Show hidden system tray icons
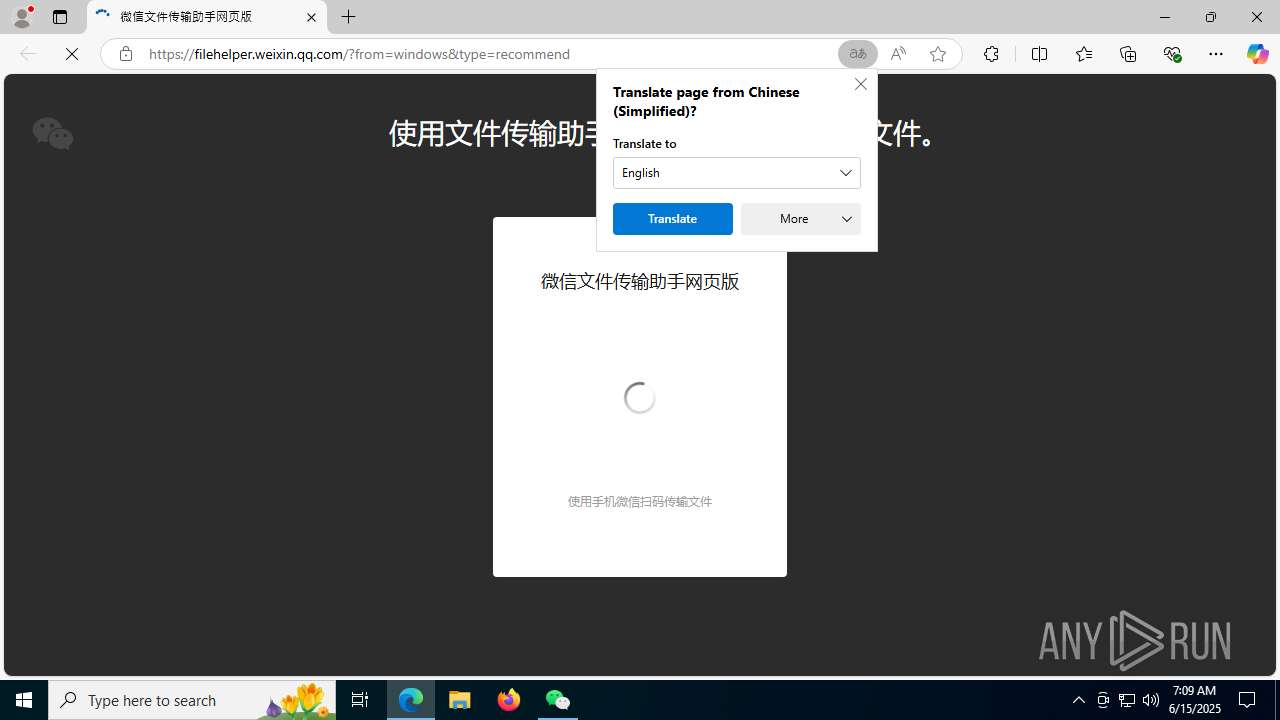This screenshot has width=1280, height=720. pos(1079,700)
